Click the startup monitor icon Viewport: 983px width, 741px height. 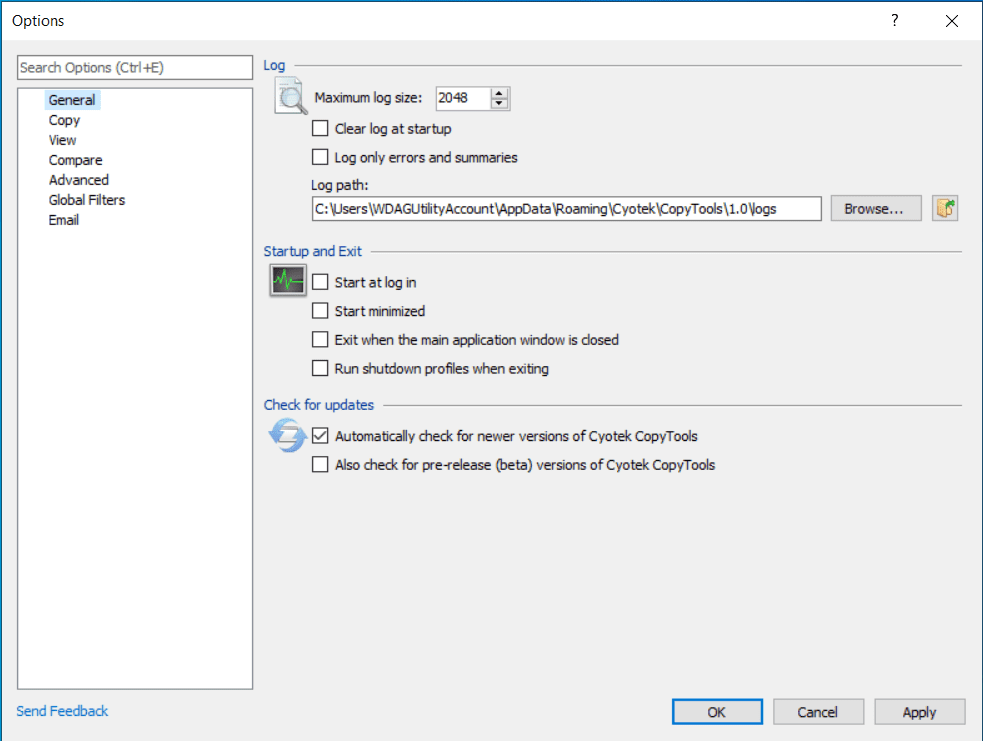288,281
